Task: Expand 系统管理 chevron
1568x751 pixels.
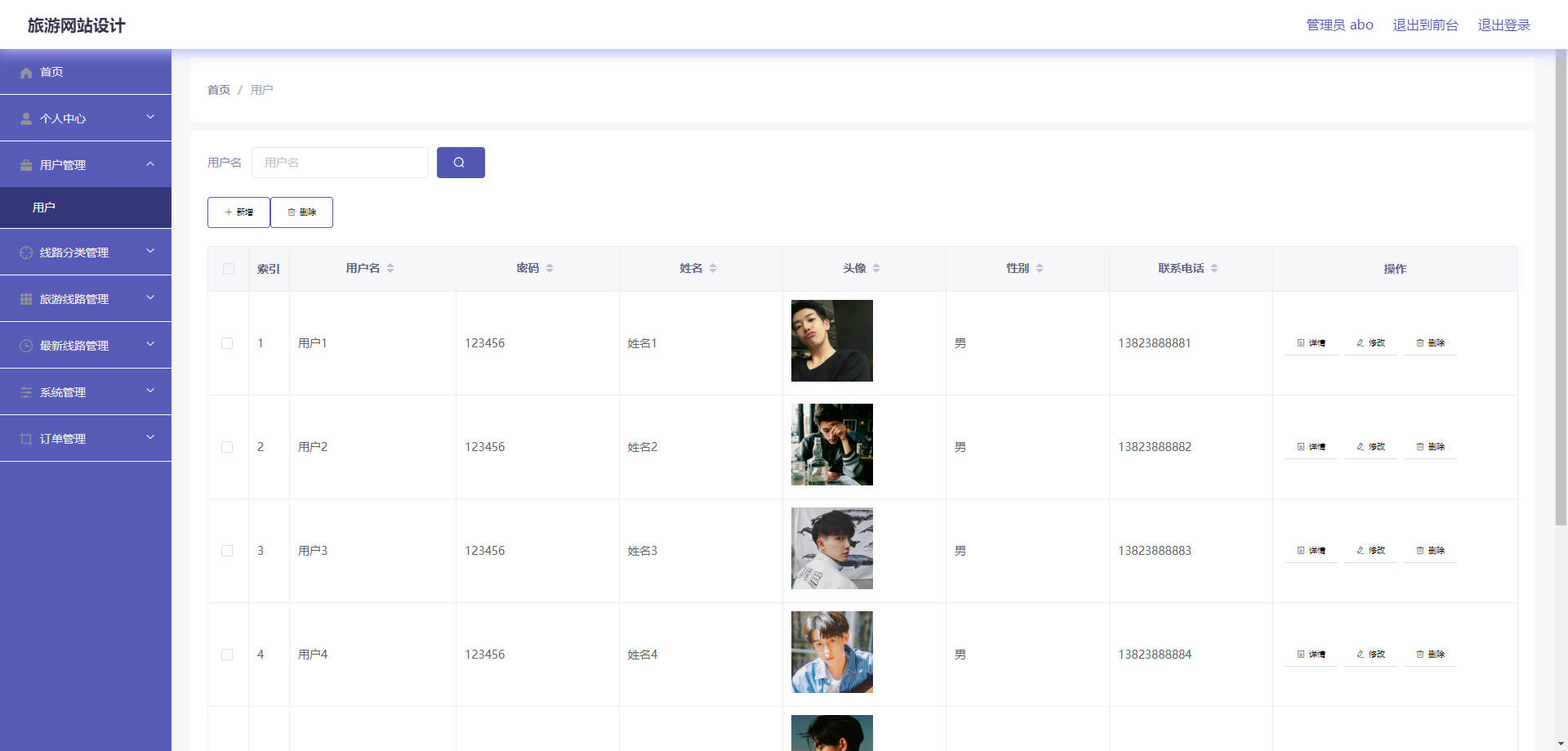Action: pos(150,391)
